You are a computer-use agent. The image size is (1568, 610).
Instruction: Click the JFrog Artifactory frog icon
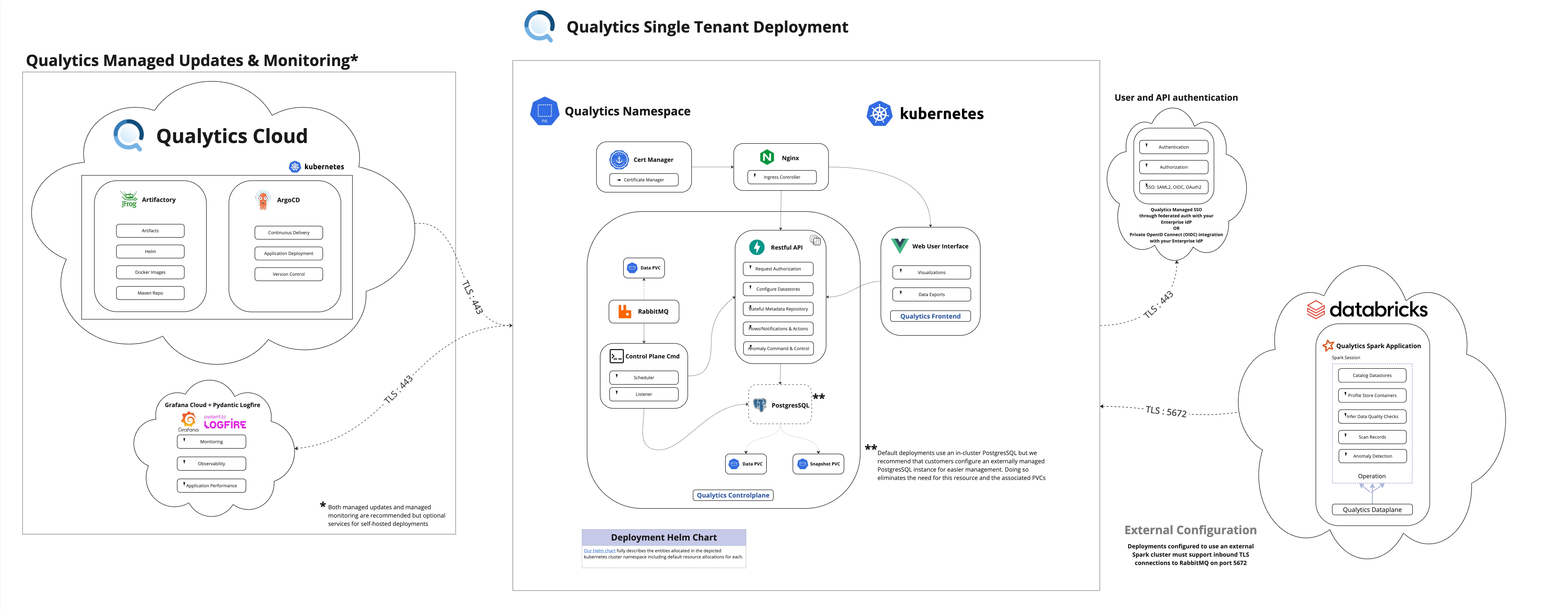coord(129,200)
